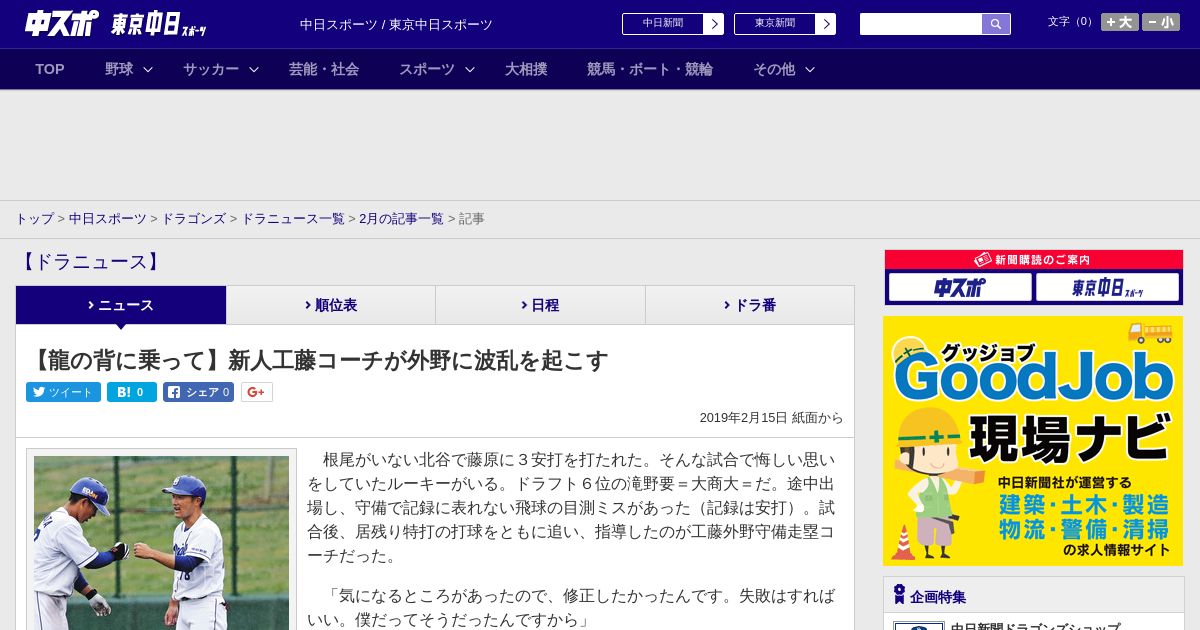
Task: Click the article headline 龍の背に乗って
Action: [318, 360]
